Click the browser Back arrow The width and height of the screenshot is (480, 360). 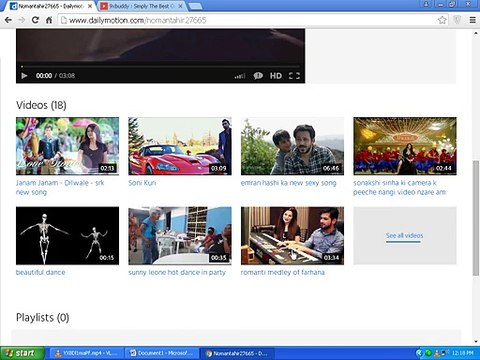click(8, 20)
